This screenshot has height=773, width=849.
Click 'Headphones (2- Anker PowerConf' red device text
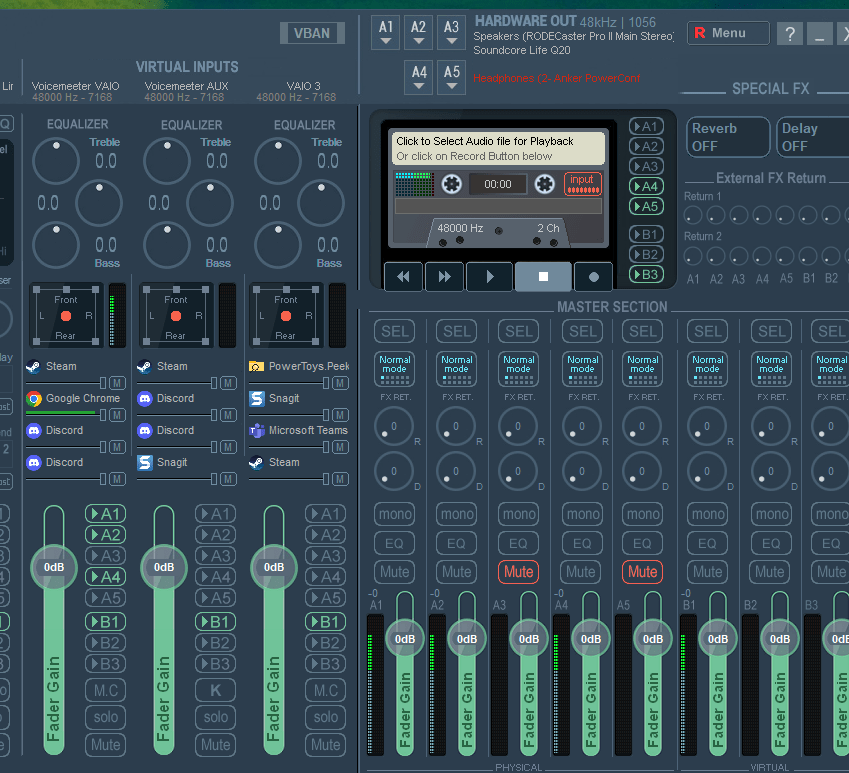557,78
